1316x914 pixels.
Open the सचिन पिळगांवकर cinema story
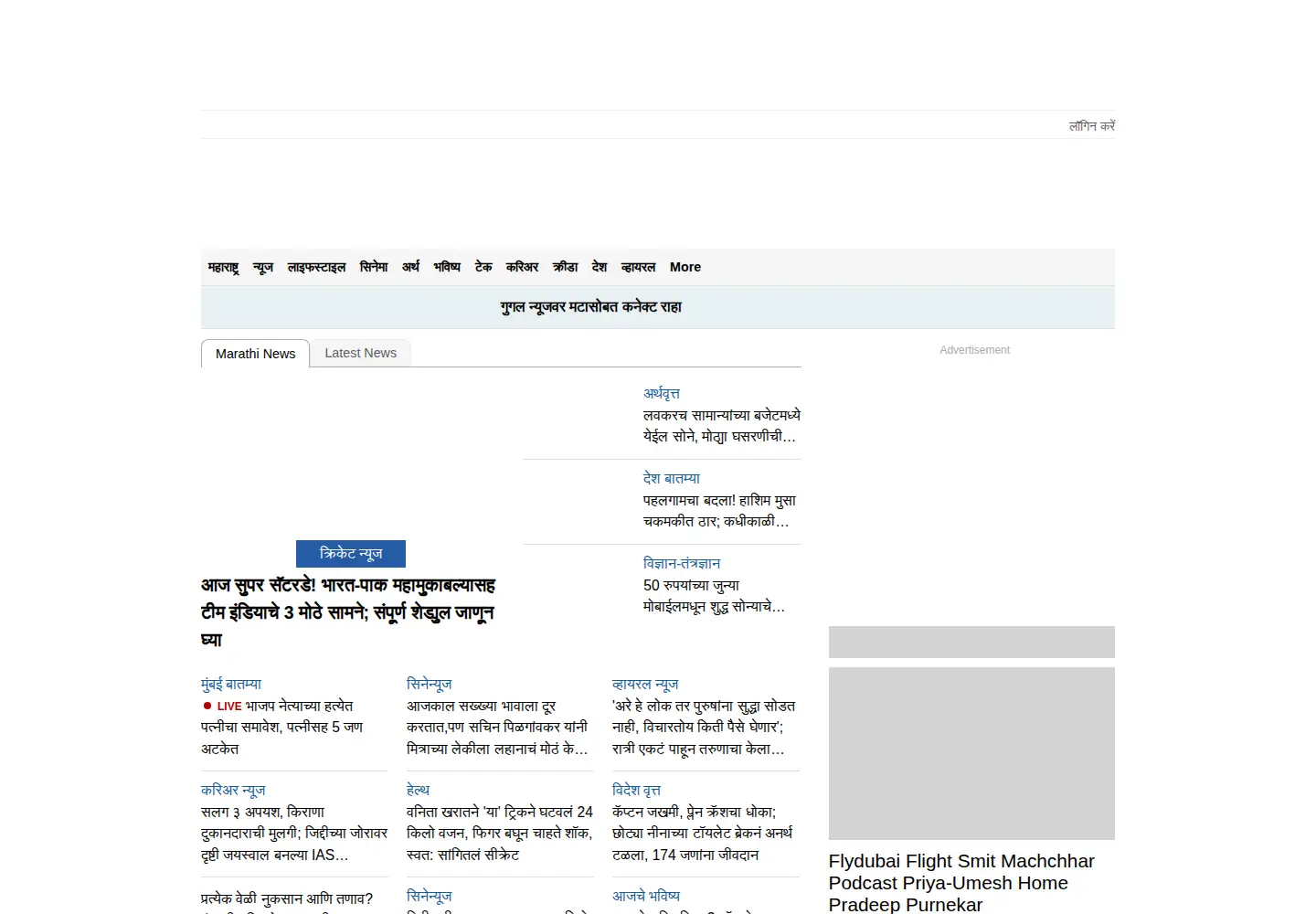(x=497, y=728)
